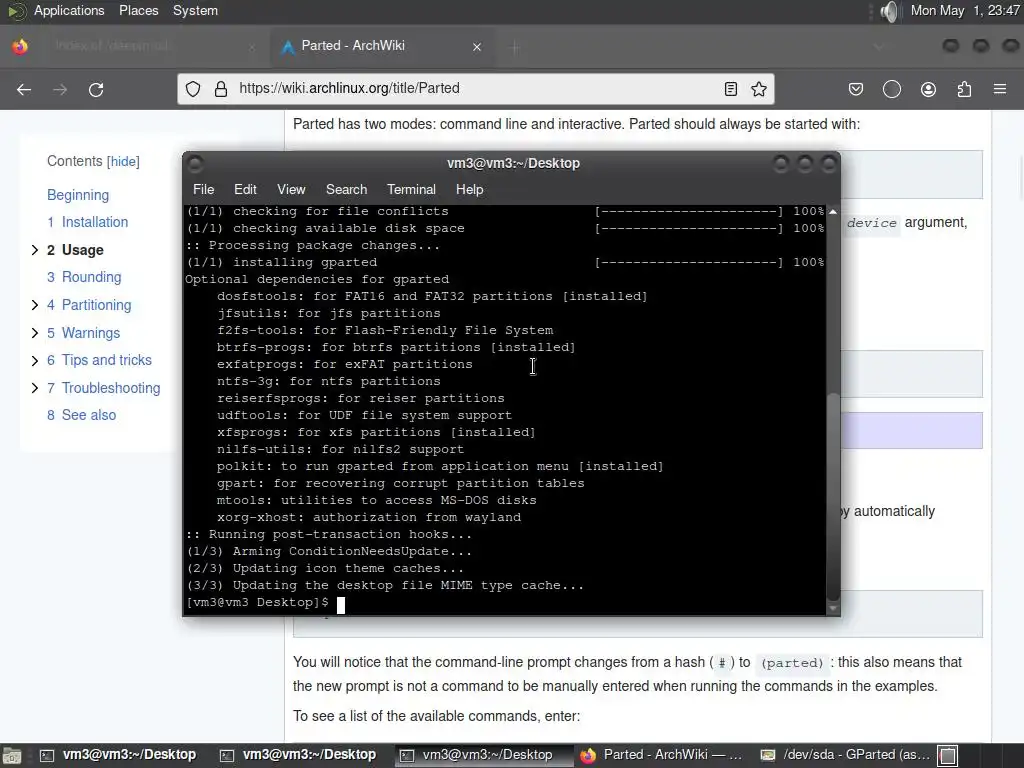
Task: Open the Firefox account icon
Action: click(928, 89)
